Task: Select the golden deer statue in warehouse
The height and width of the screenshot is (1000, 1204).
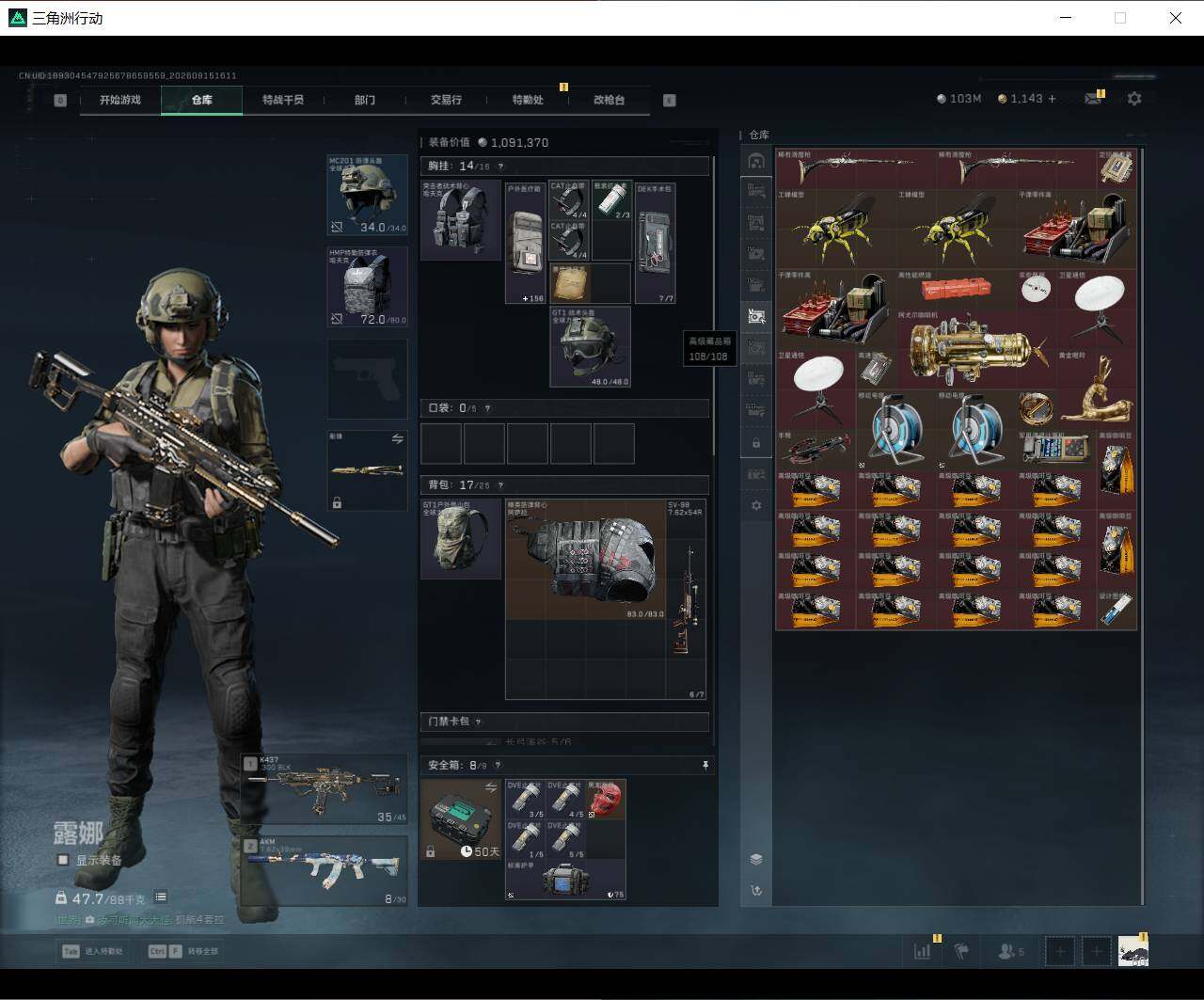Action: click(x=1097, y=389)
